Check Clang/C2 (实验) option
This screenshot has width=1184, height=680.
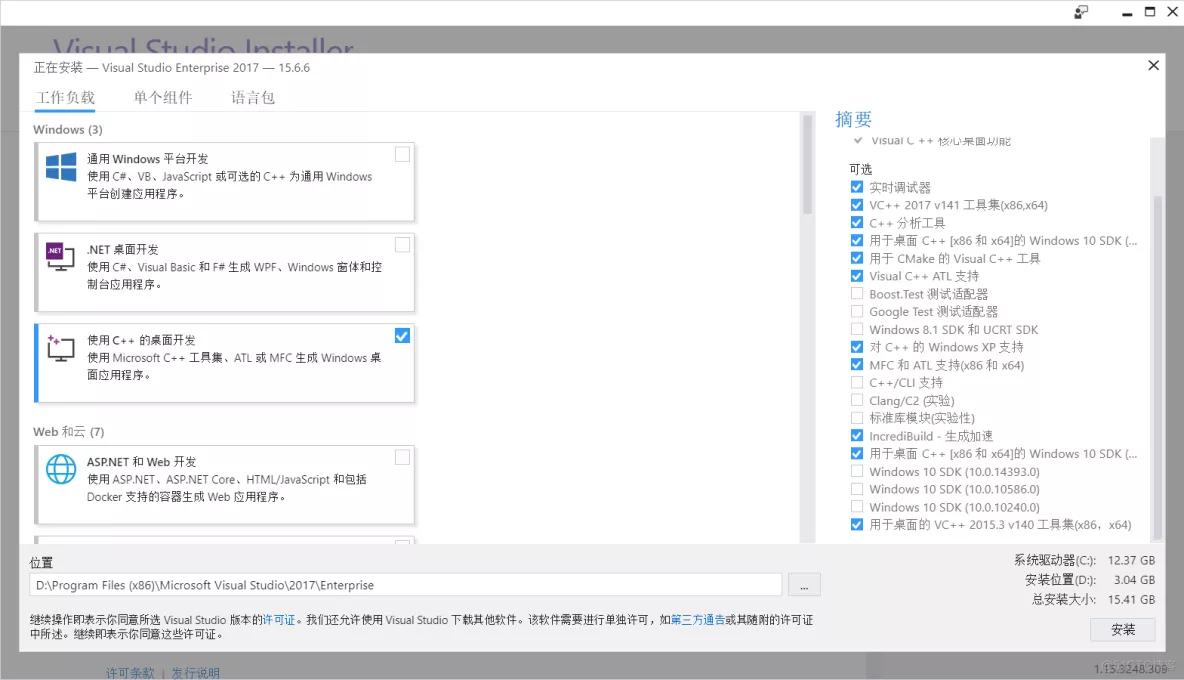click(x=856, y=400)
